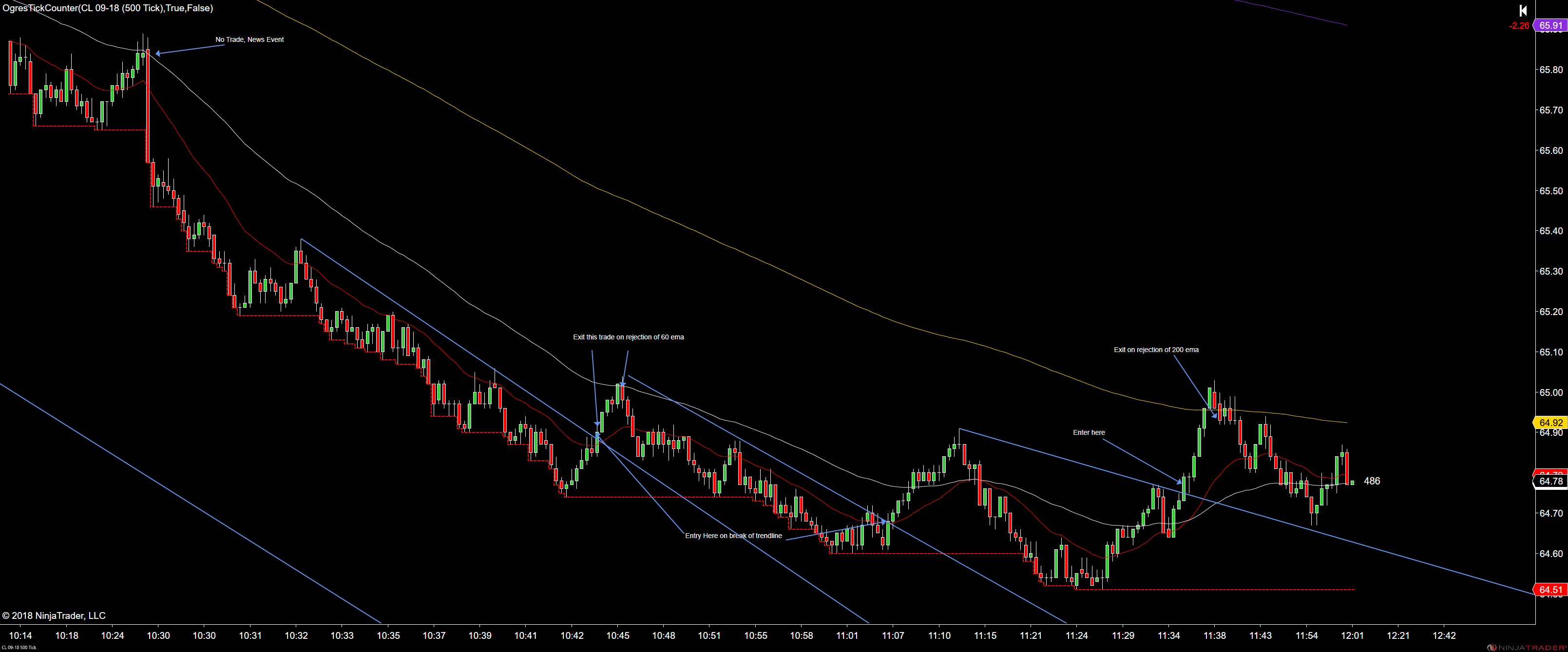Click the 10:33 time axis label
The image size is (1568, 652).
point(342,635)
